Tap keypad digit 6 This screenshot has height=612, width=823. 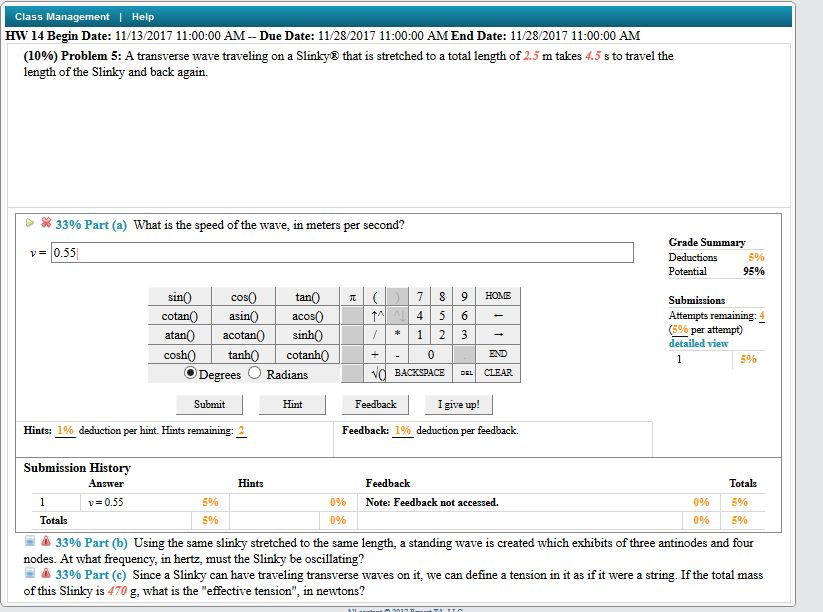tap(464, 316)
